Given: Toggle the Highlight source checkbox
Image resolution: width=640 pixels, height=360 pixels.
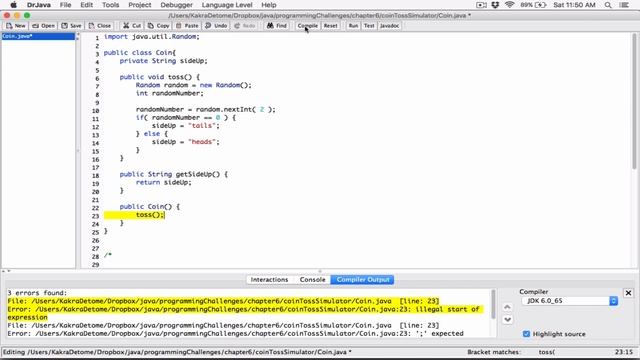Looking at the screenshot, I should [x=527, y=334].
